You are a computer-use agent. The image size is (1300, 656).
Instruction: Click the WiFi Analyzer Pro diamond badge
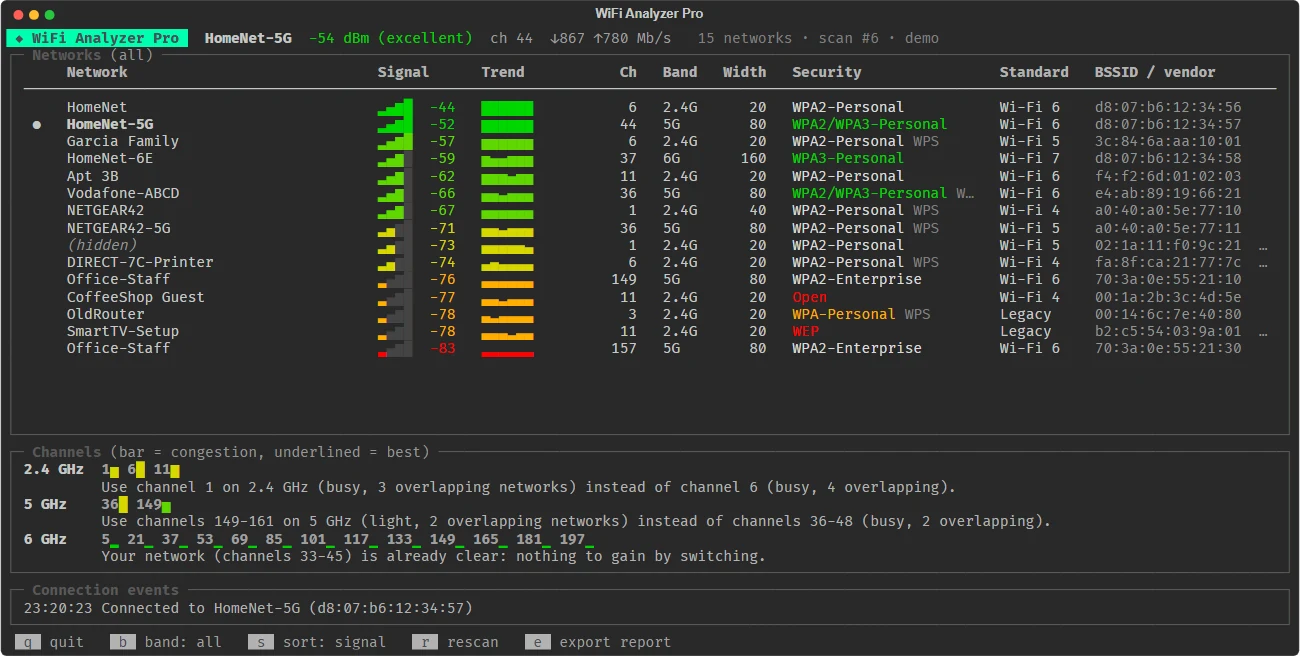(97, 38)
